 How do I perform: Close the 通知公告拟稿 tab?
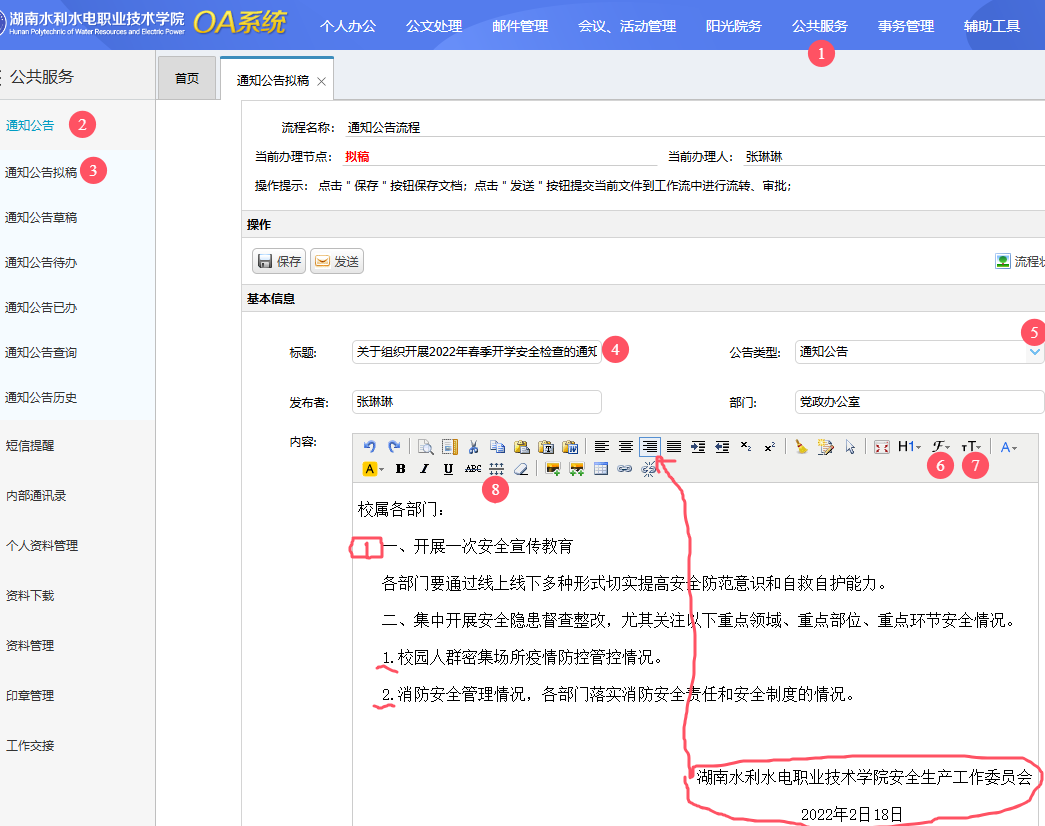(x=321, y=81)
